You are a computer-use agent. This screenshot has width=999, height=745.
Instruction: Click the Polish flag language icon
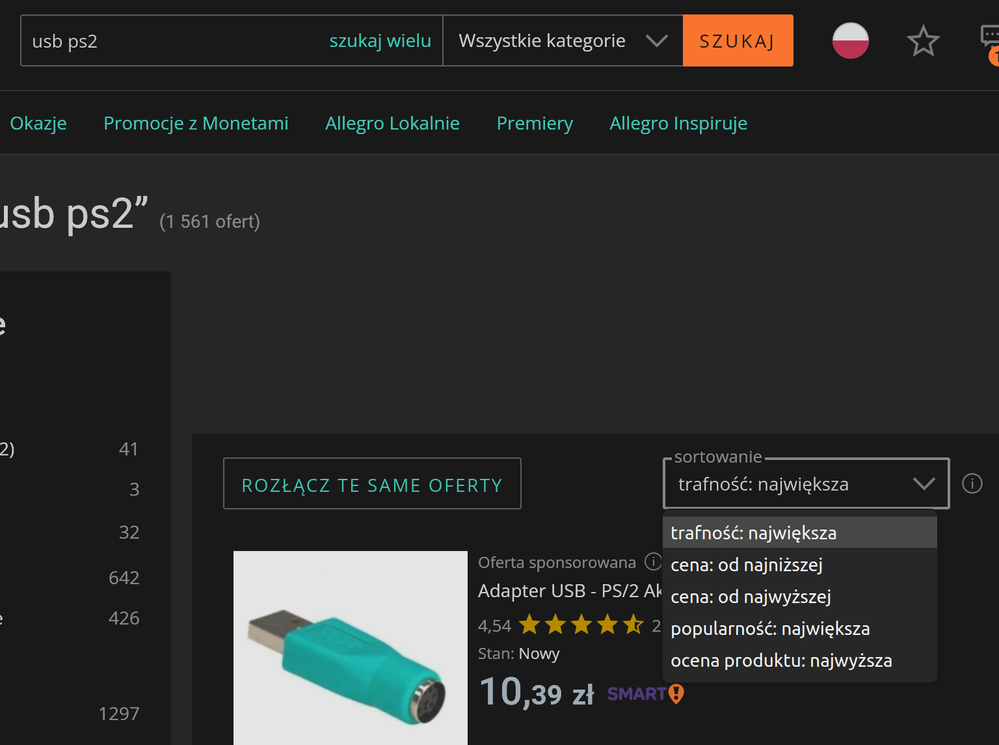[850, 41]
